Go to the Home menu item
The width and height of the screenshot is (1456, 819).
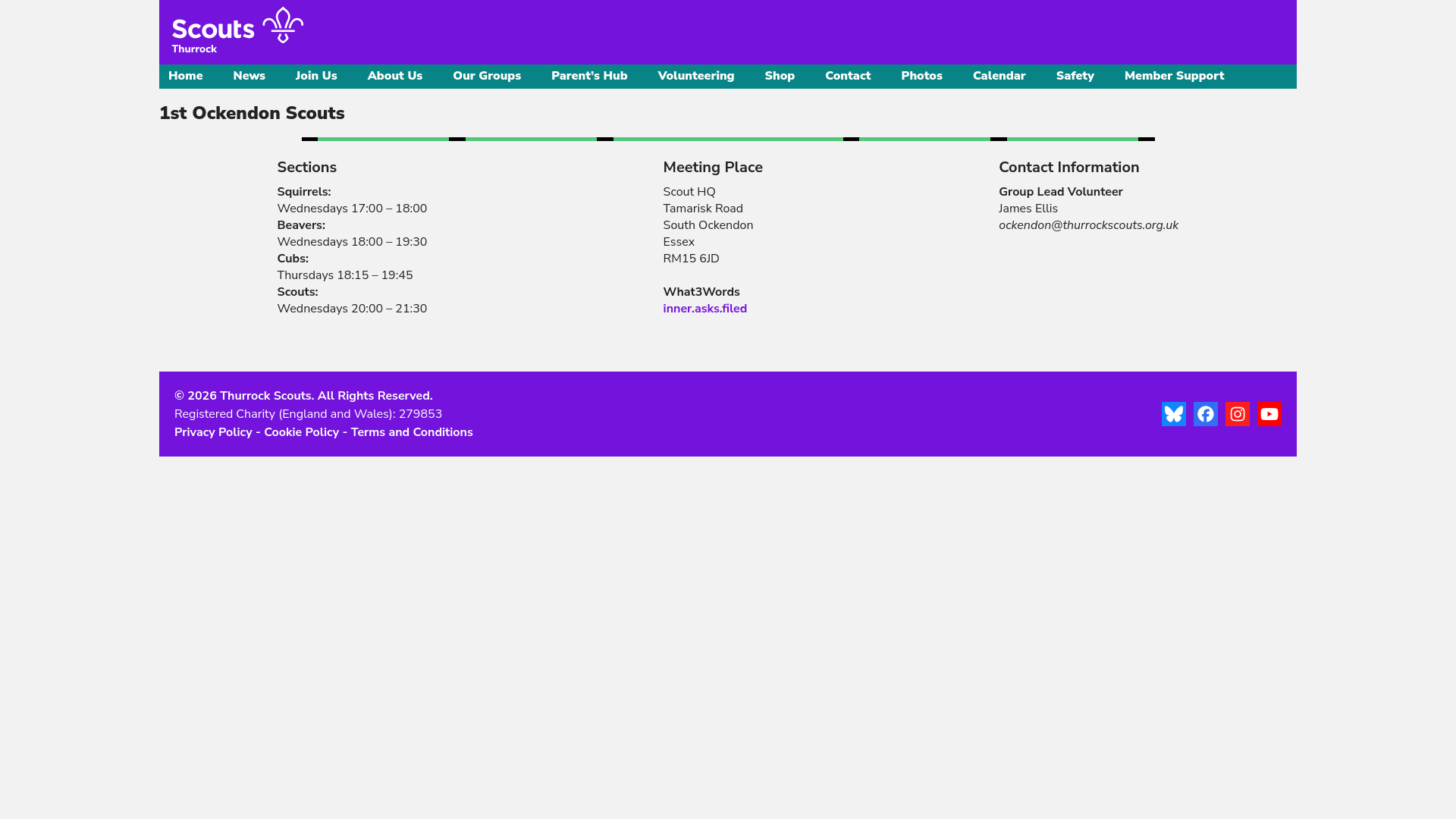point(186,76)
